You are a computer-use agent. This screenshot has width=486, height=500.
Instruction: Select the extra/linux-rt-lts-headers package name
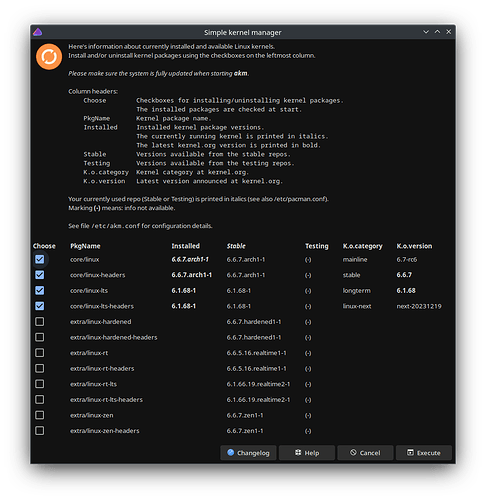[106, 399]
